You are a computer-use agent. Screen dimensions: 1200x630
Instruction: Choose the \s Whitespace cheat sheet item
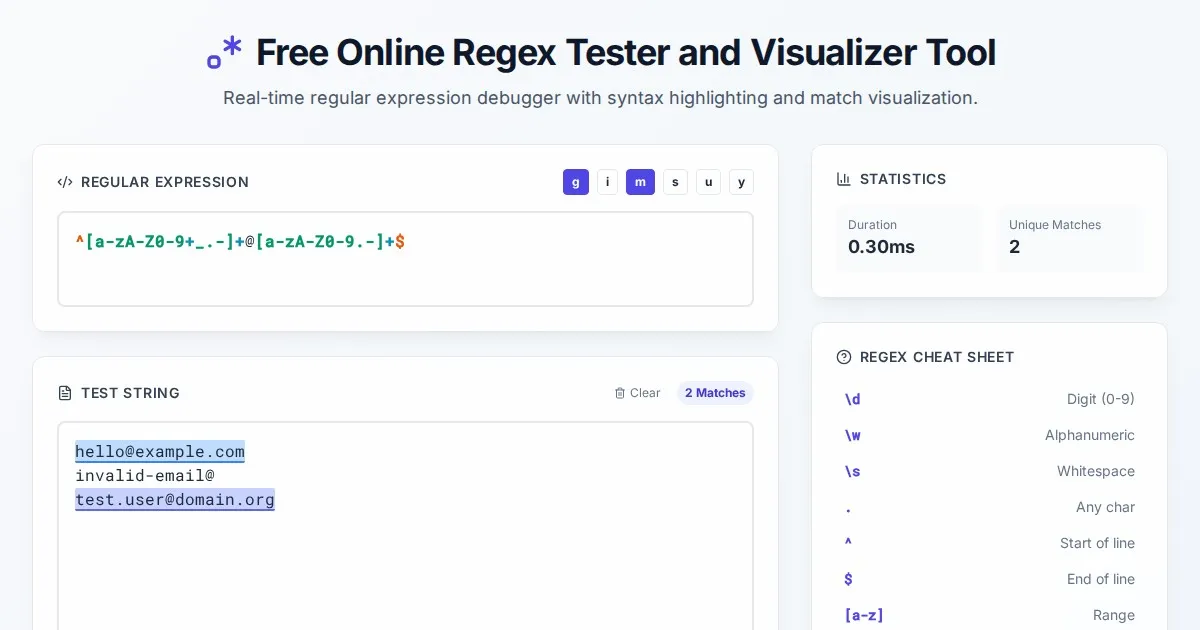tap(989, 471)
